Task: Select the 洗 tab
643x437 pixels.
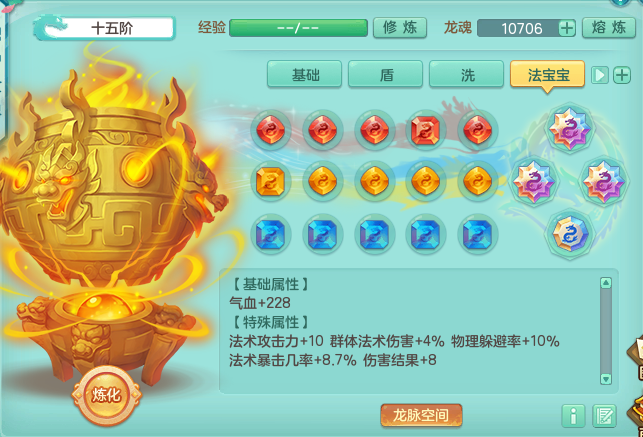Action: [466, 74]
